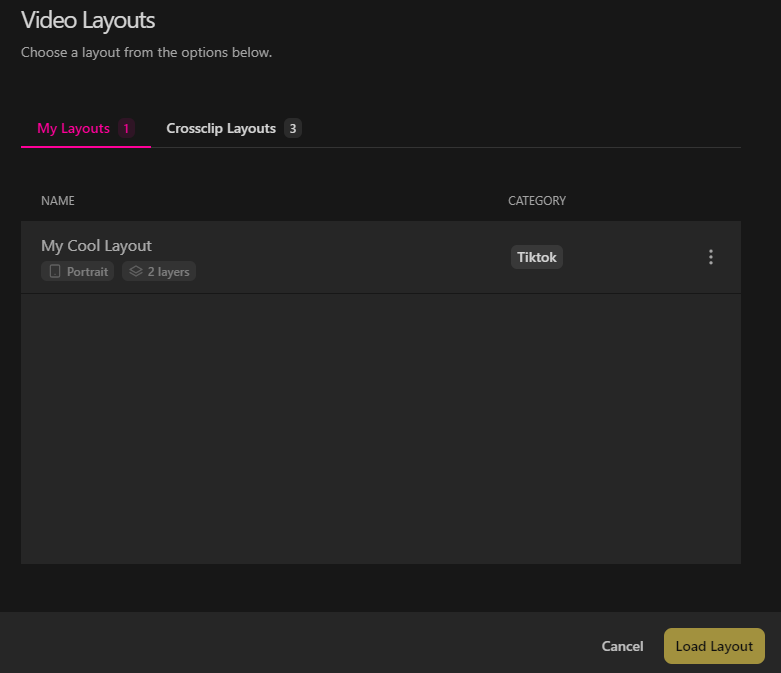Click the empty area below the layout list

click(381, 429)
